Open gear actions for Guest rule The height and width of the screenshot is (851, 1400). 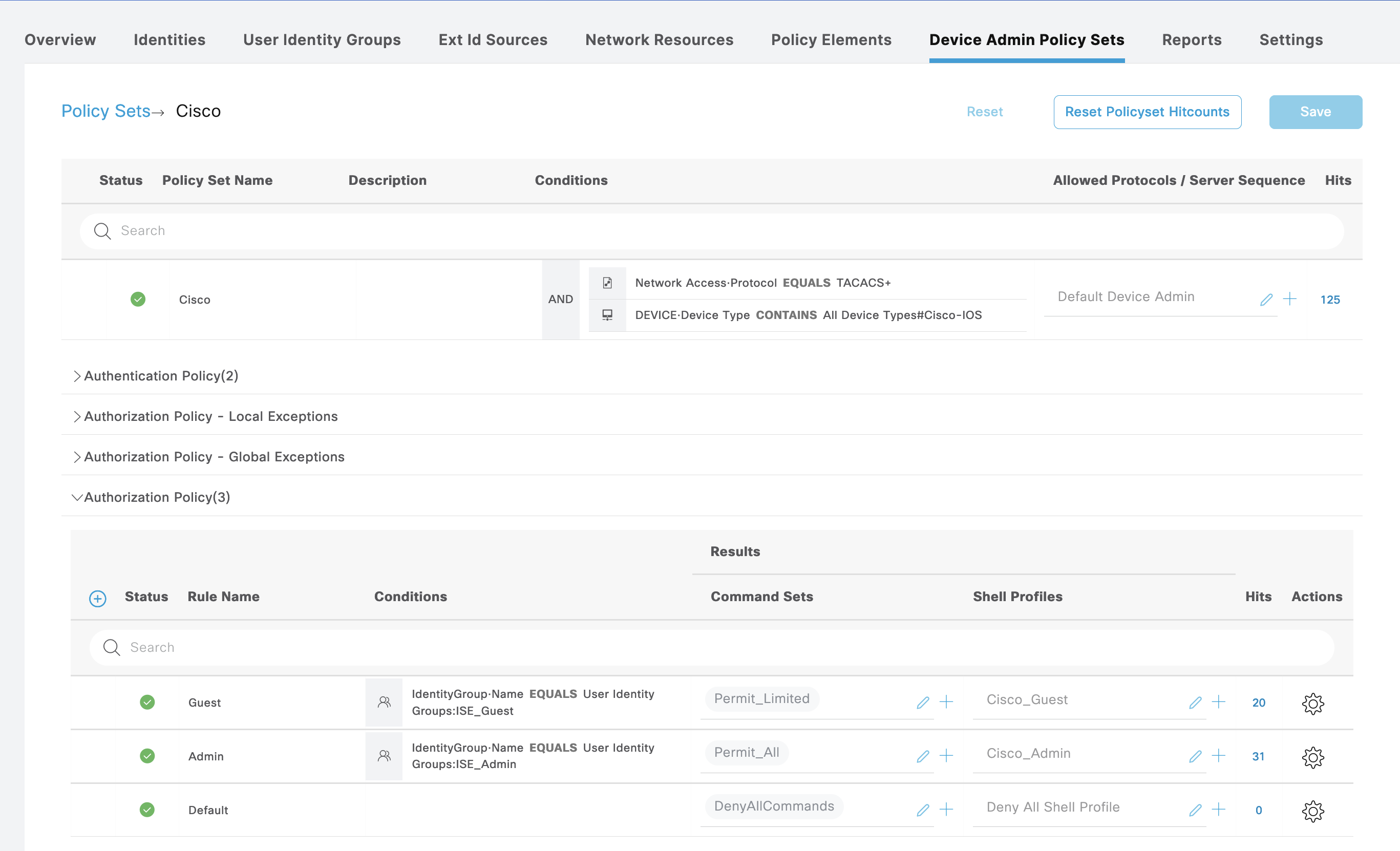[1312, 704]
